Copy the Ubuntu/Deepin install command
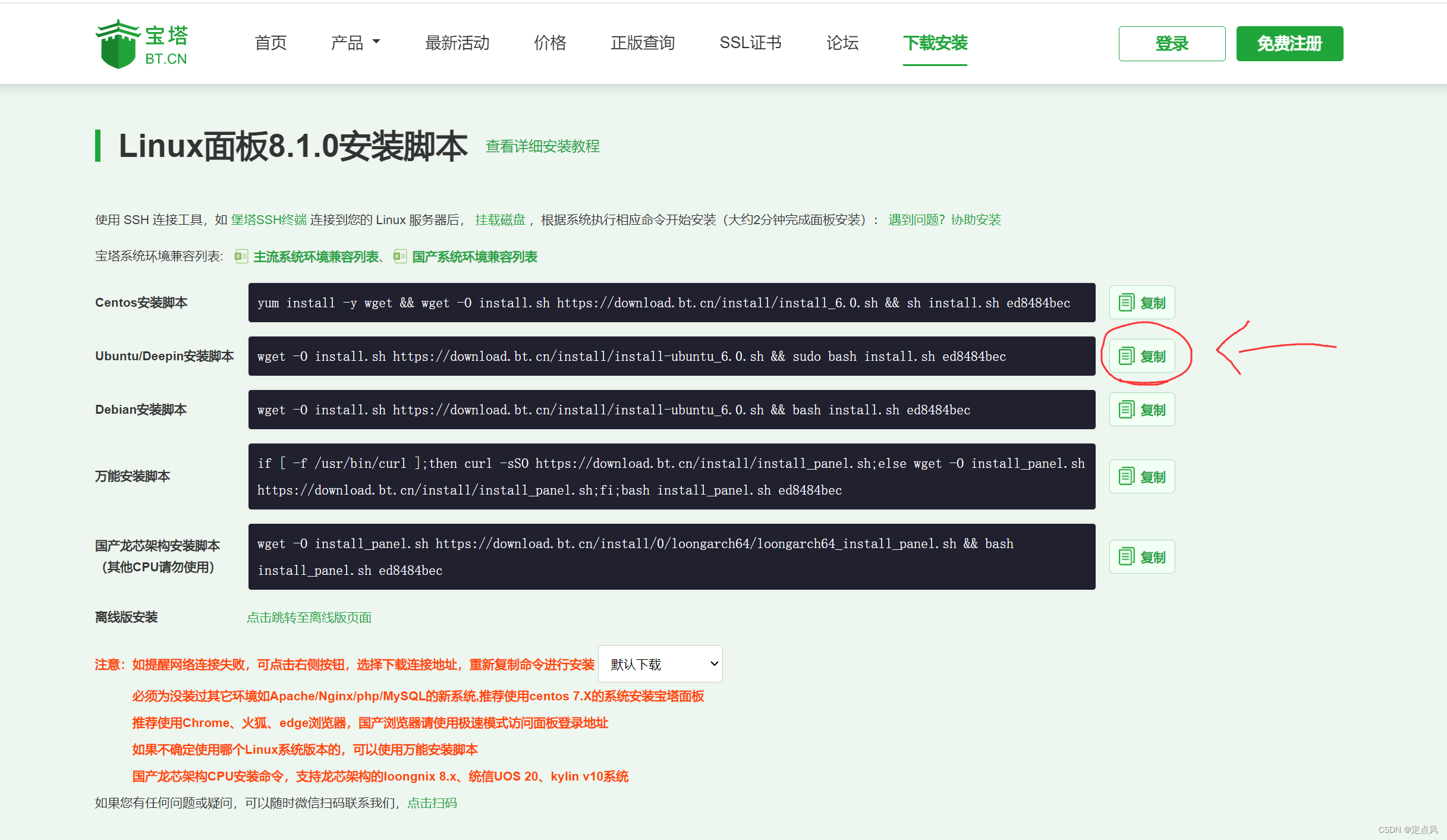The width and height of the screenshot is (1447, 840). pos(1141,356)
